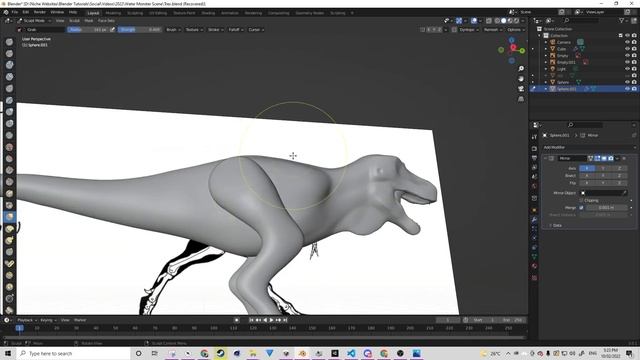Adjust the brush Strength slider
Viewport: 640px width, 360px height.
click(x=140, y=30)
